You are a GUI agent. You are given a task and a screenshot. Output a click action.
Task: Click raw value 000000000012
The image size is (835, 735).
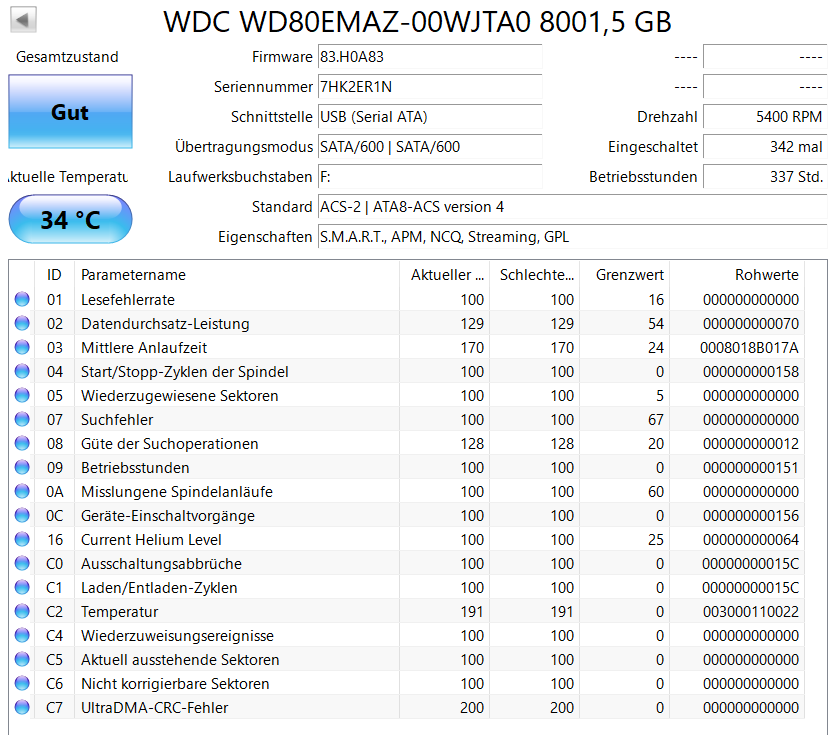pyautogui.click(x=751, y=443)
